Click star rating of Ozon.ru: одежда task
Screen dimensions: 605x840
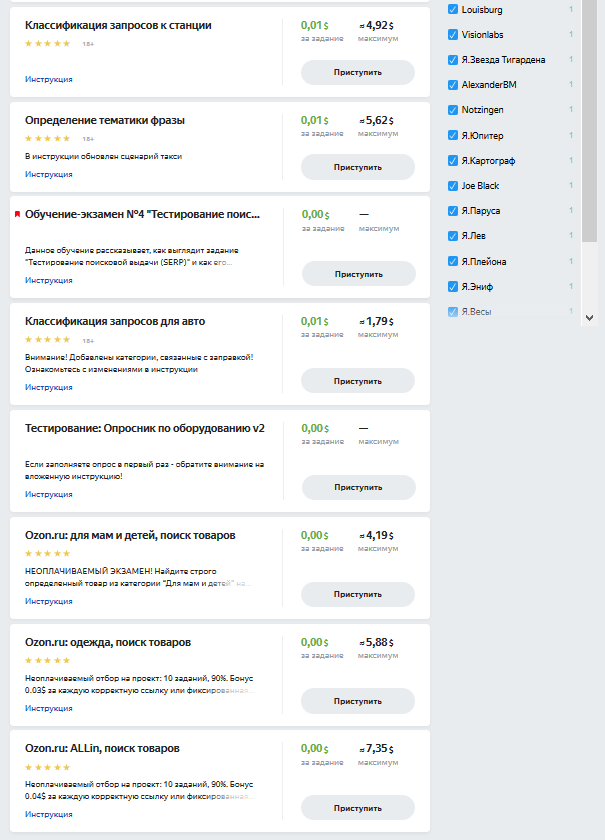click(x=47, y=660)
